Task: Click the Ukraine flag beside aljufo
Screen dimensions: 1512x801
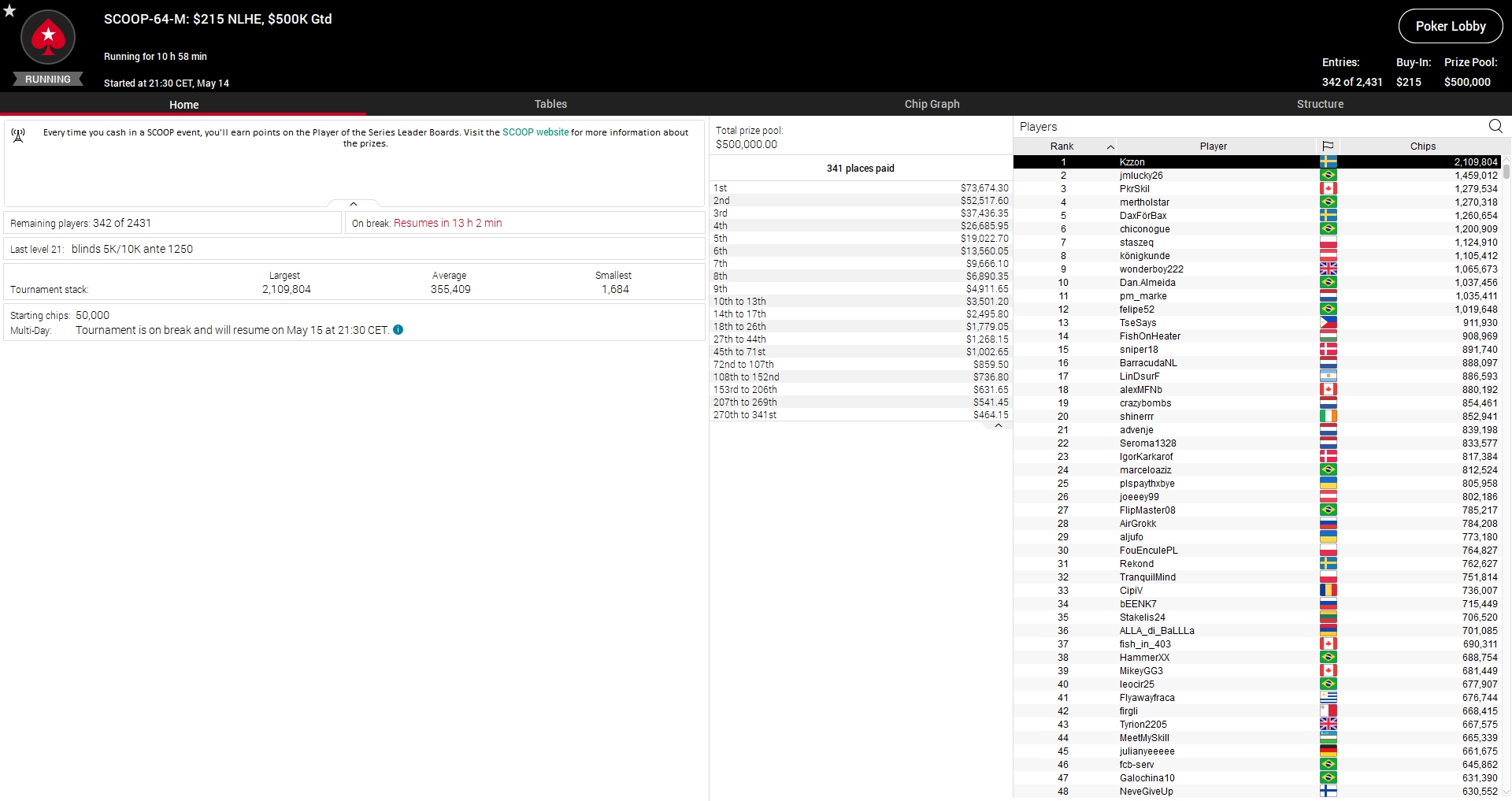Action: (x=1329, y=537)
